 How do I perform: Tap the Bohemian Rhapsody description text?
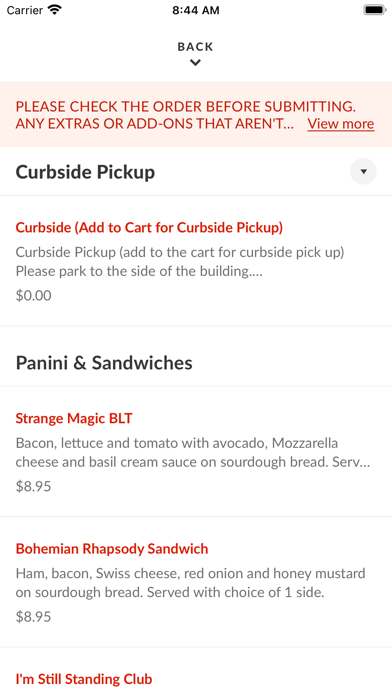point(190,583)
